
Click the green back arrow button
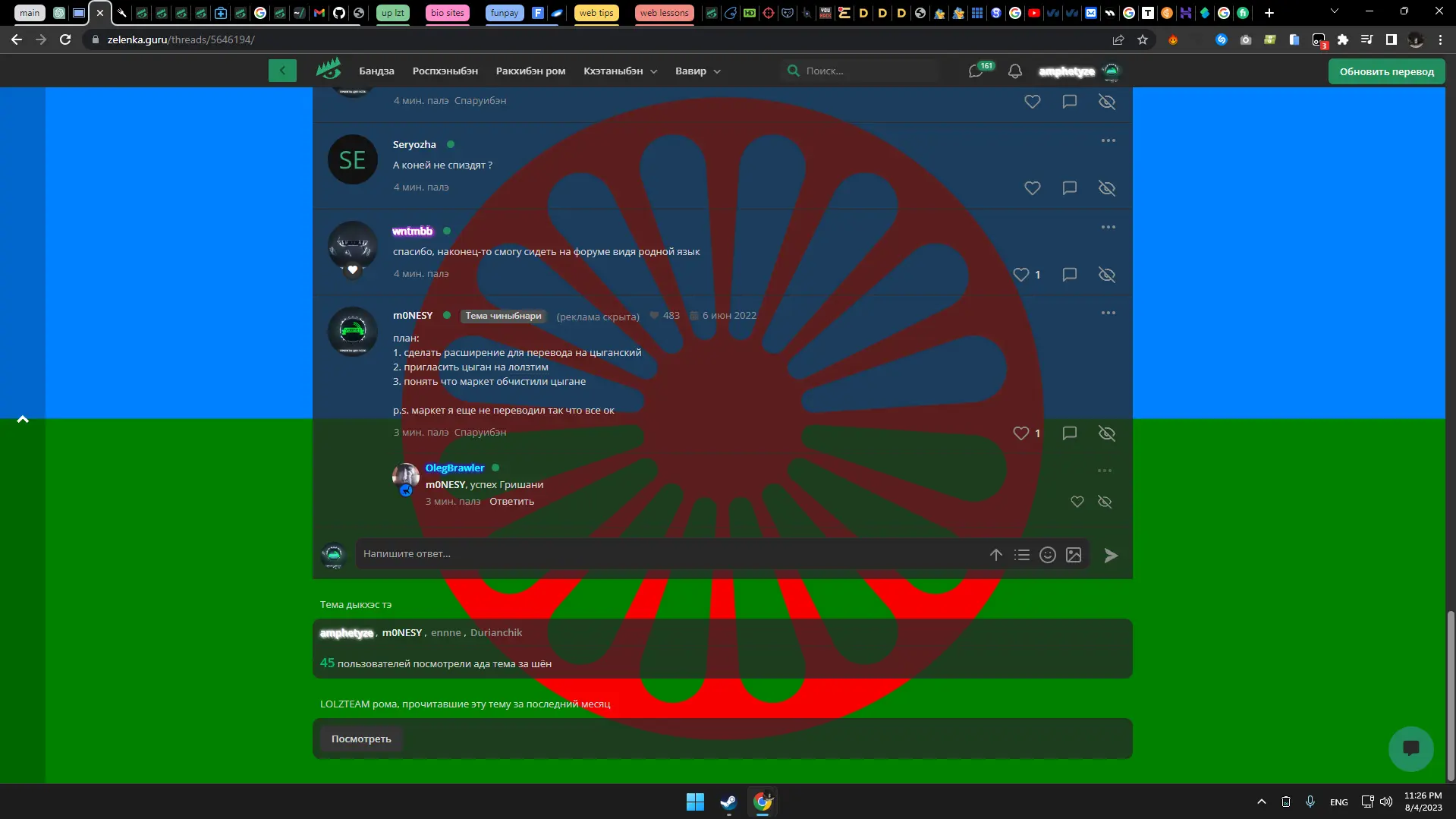(282, 71)
